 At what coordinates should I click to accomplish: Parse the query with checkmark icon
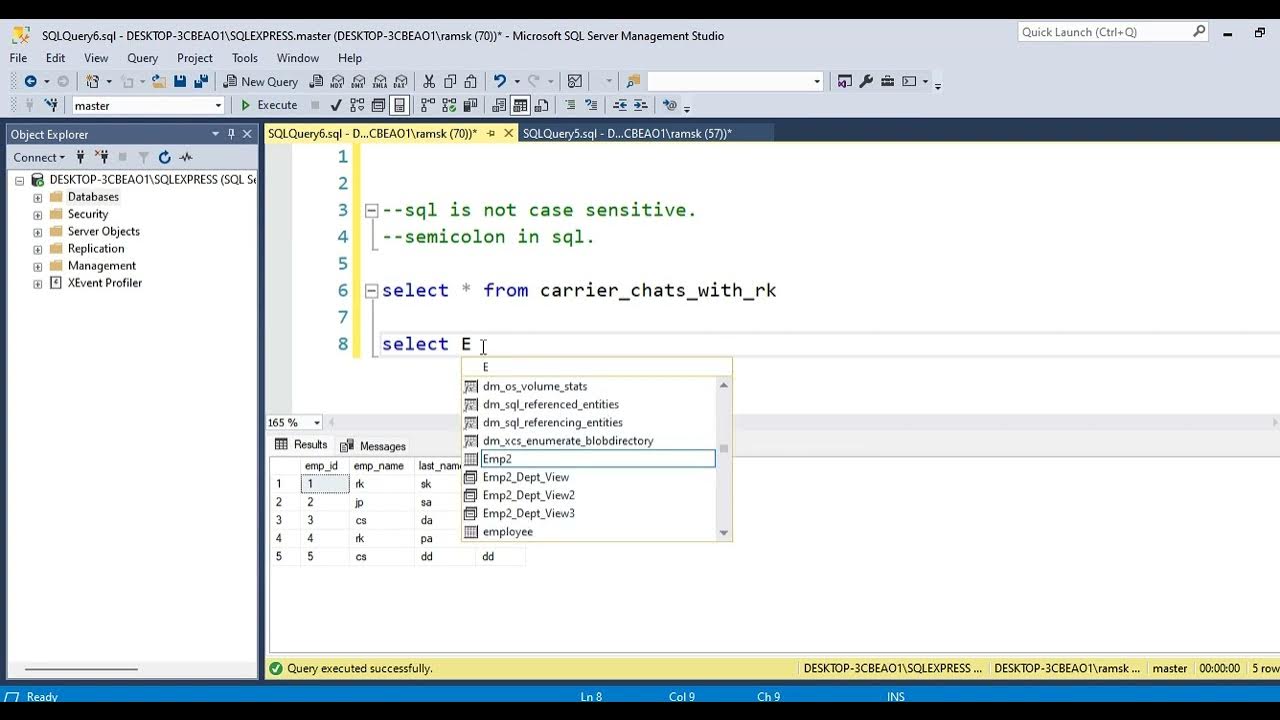pos(335,105)
